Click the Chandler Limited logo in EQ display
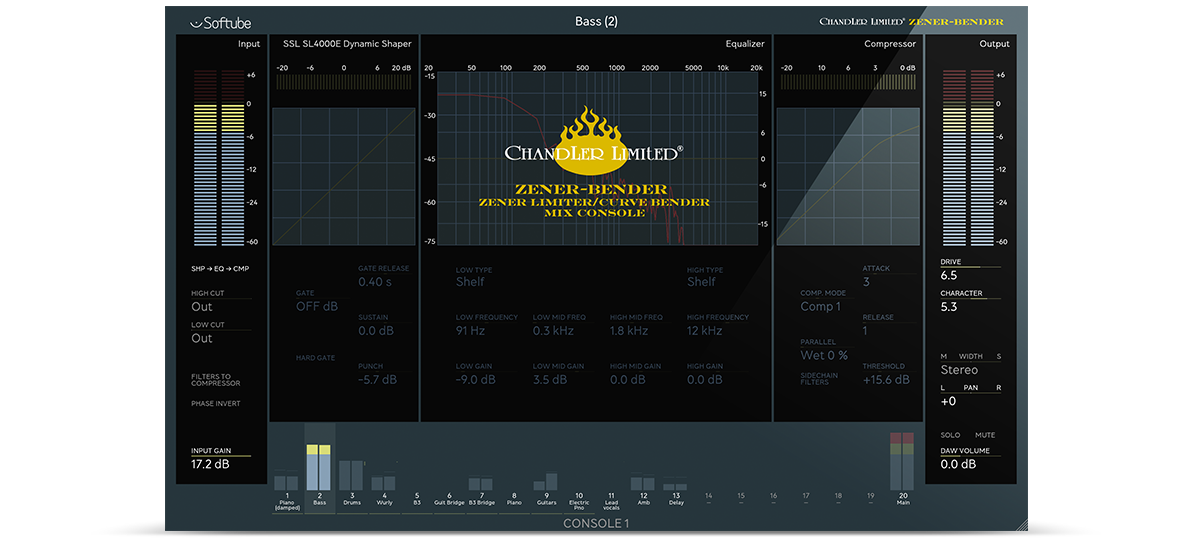 coord(594,141)
